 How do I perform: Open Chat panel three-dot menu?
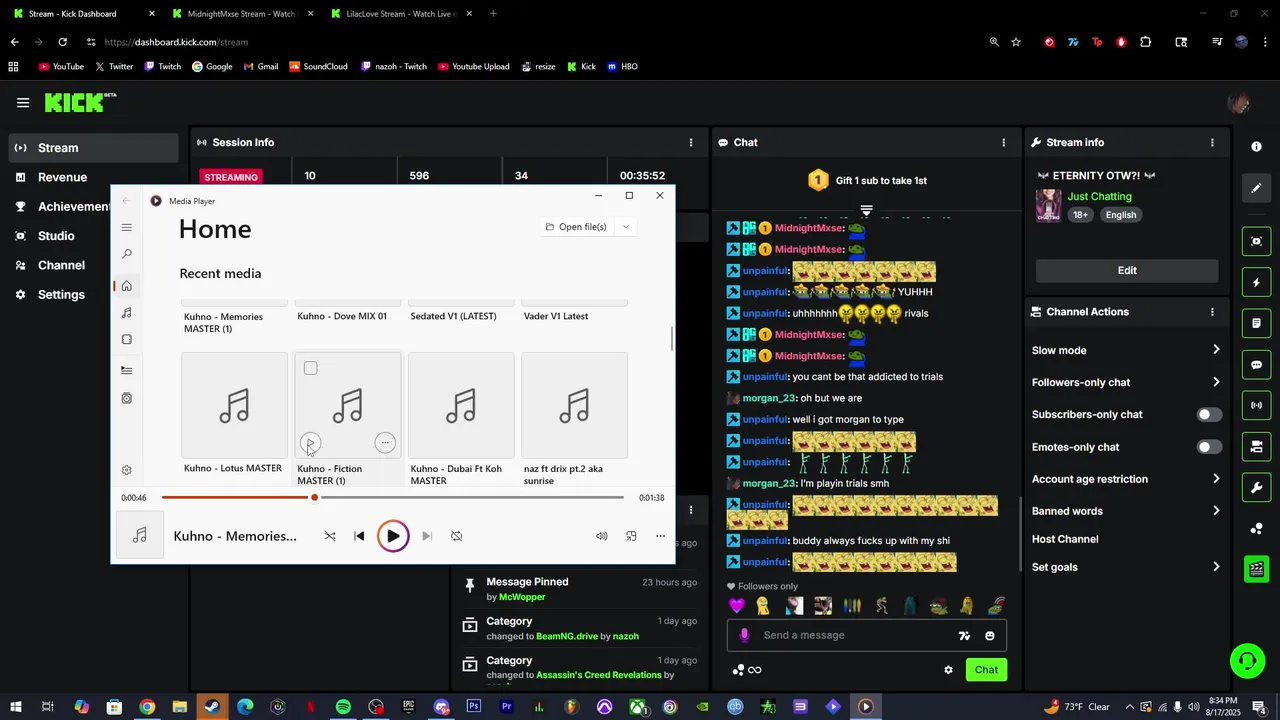(1004, 143)
